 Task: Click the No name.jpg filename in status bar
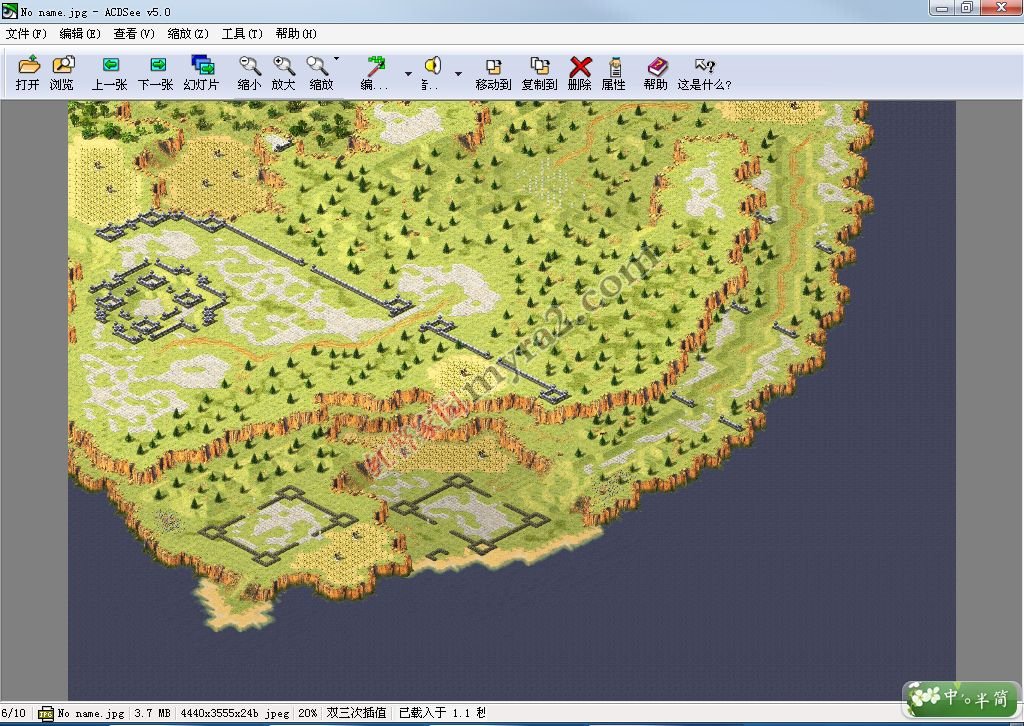91,714
